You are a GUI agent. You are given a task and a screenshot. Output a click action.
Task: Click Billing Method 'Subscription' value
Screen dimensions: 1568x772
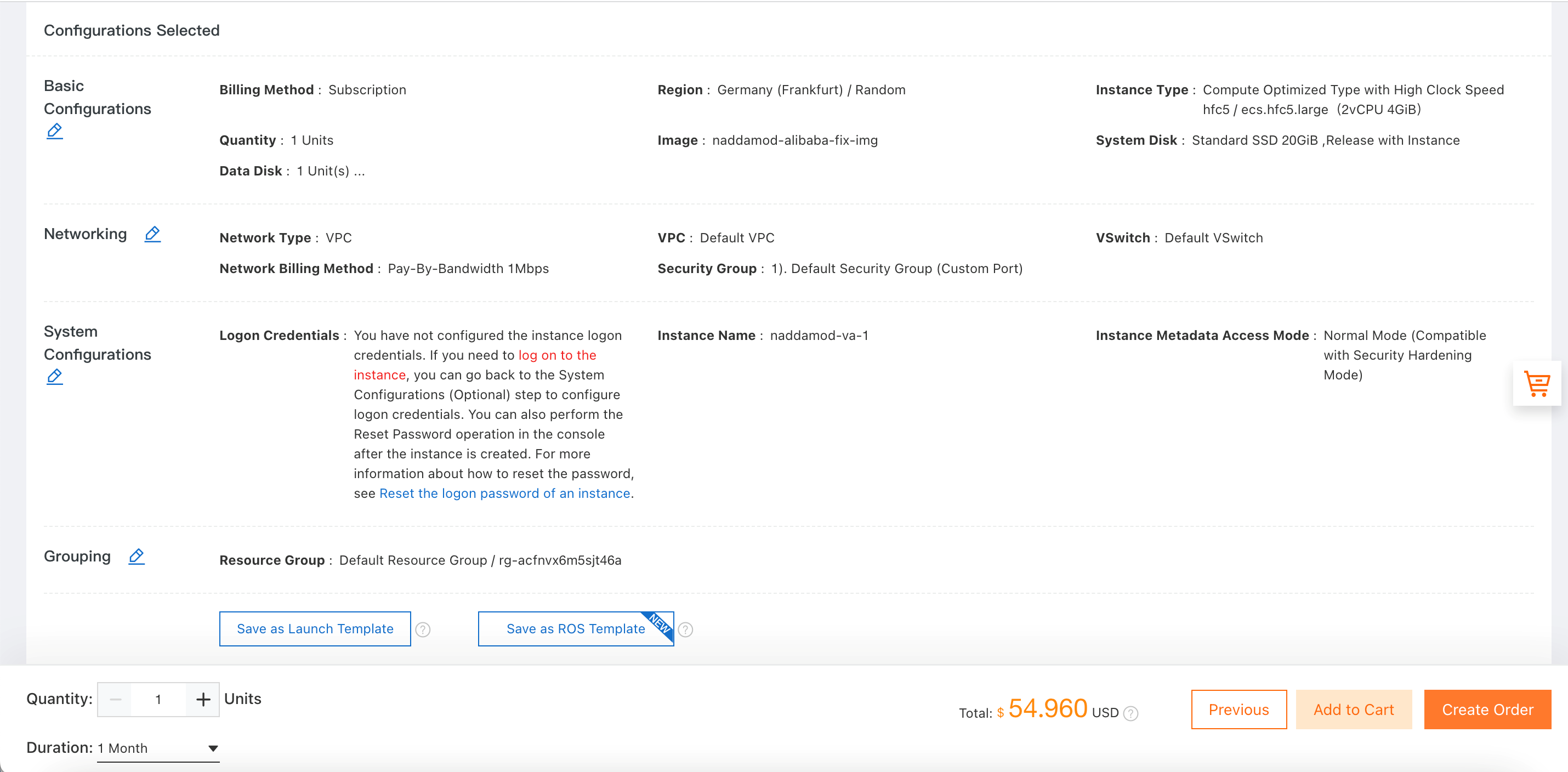pyautogui.click(x=367, y=90)
